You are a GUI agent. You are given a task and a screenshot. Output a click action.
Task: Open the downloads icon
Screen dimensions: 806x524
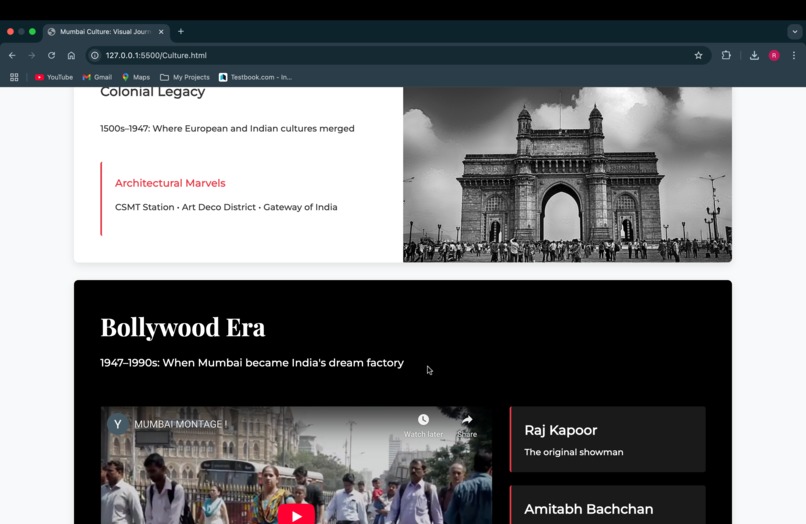point(754,56)
